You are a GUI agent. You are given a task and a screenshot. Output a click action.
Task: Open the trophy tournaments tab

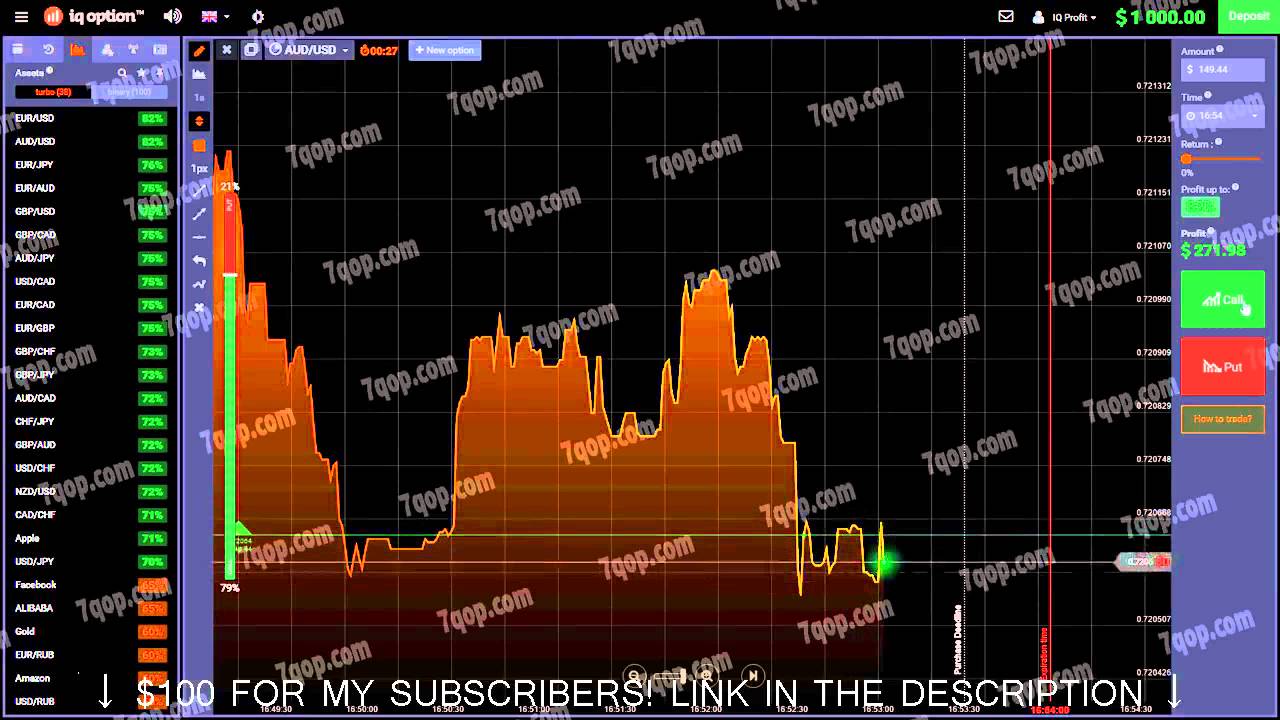pos(133,49)
